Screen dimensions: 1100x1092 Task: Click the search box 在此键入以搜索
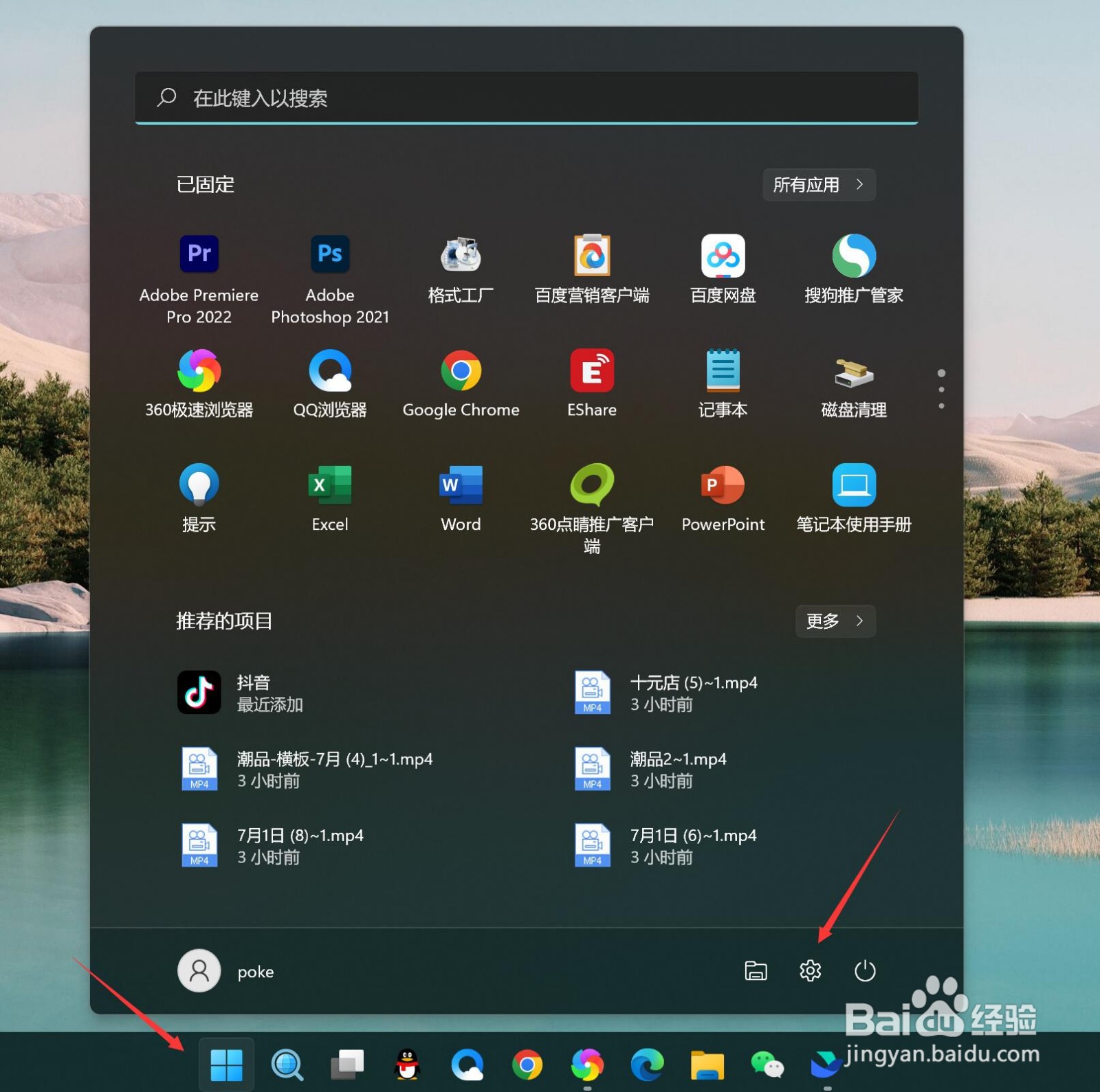527,98
